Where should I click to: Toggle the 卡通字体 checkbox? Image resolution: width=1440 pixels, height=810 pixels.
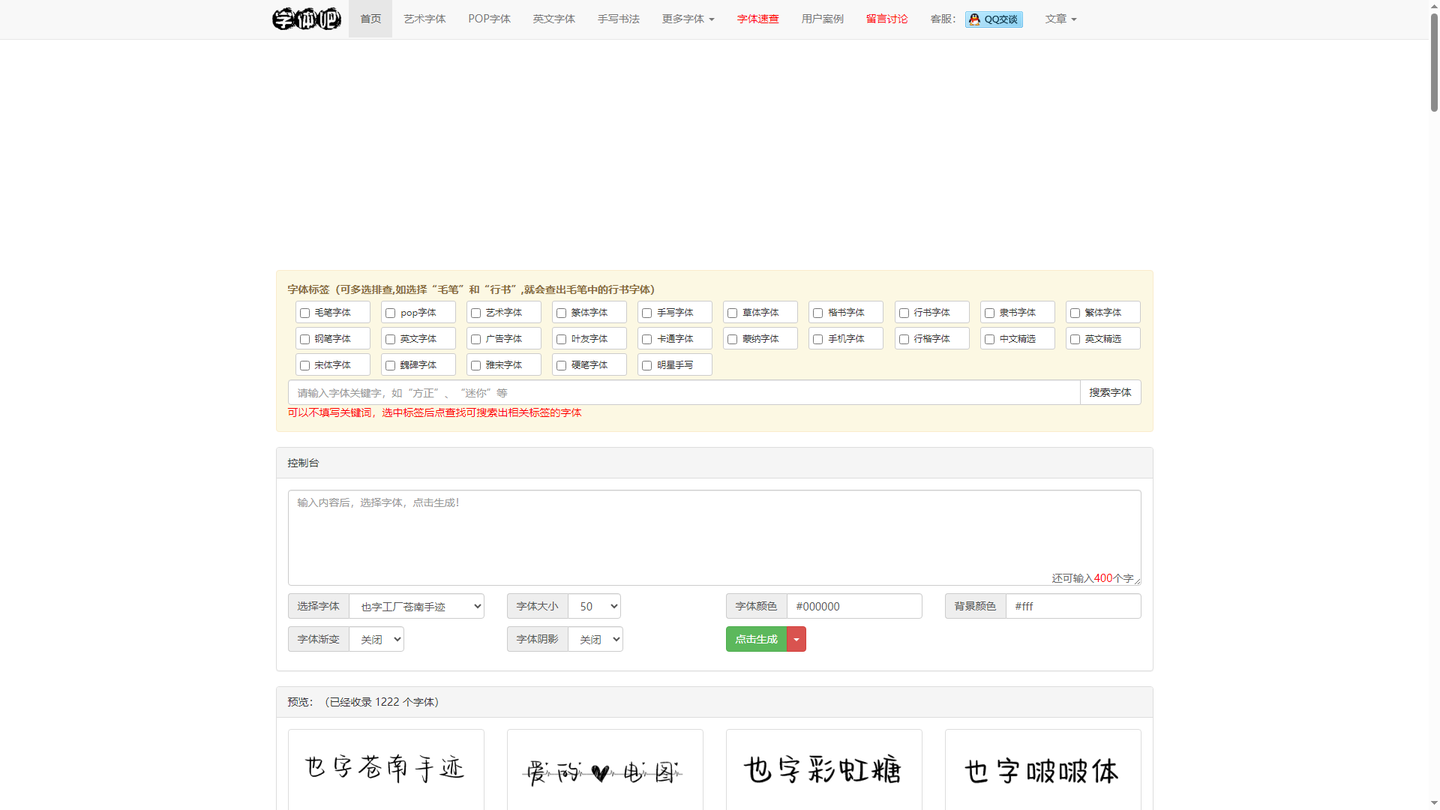click(647, 339)
